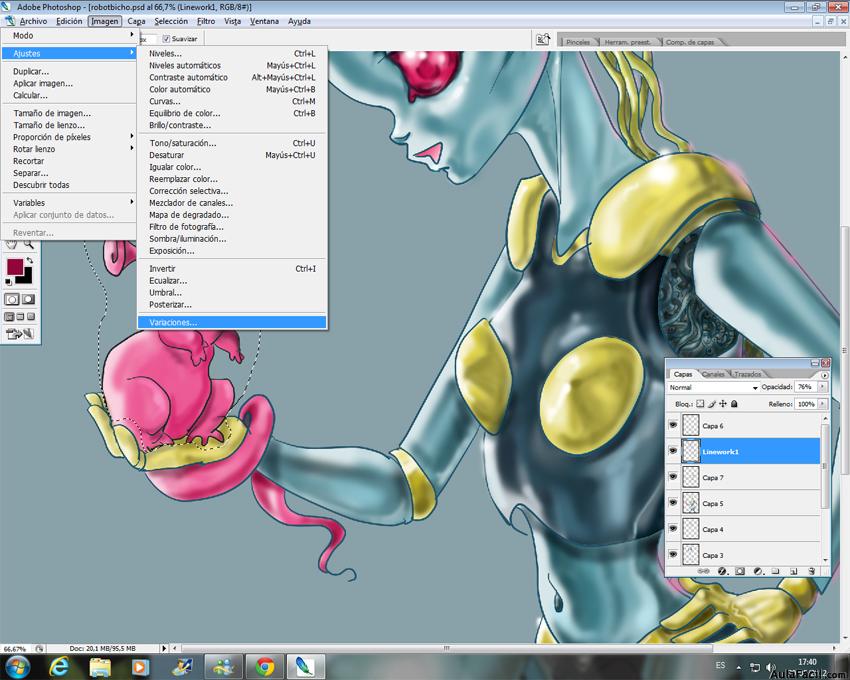
Task: Open the Relleno slider arrow
Action: click(x=823, y=404)
